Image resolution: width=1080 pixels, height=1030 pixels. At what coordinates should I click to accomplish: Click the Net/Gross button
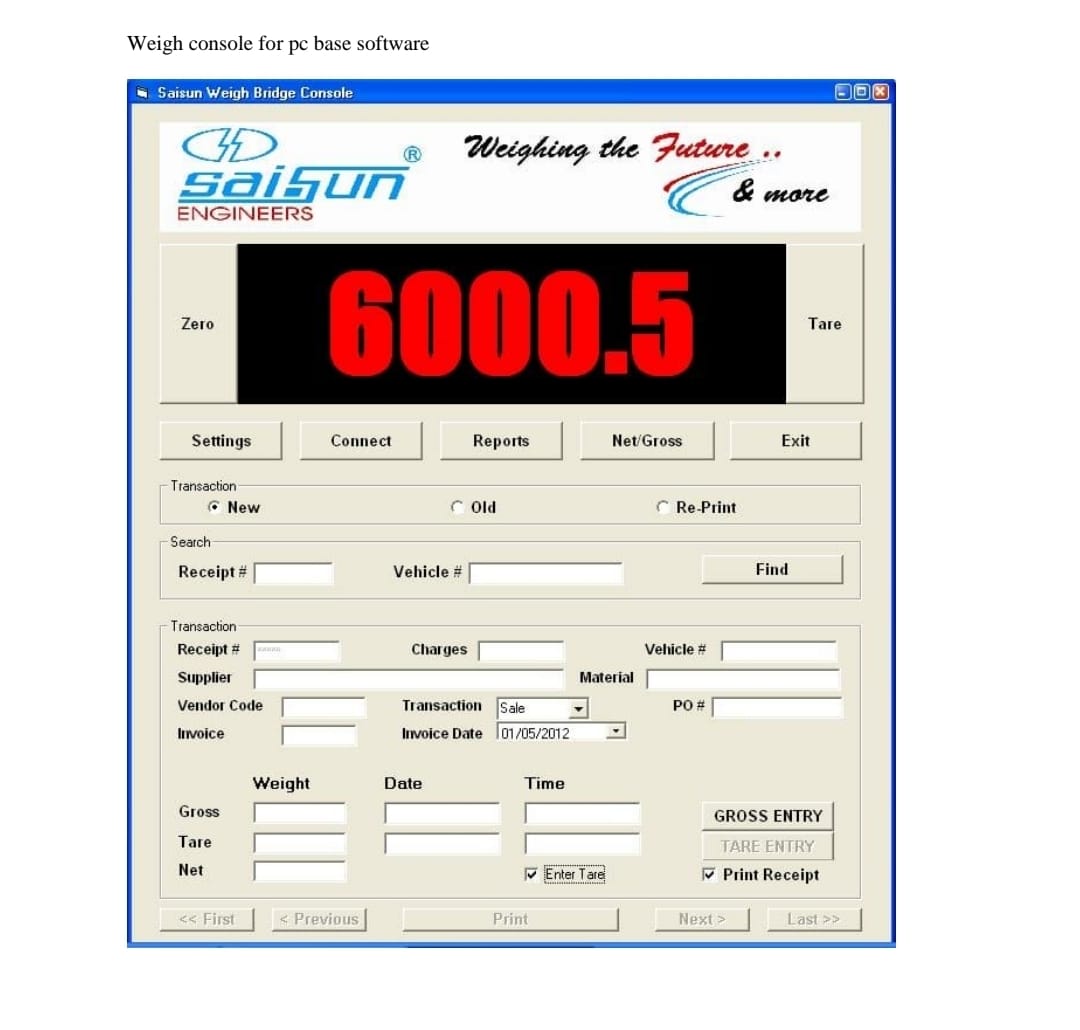point(647,440)
